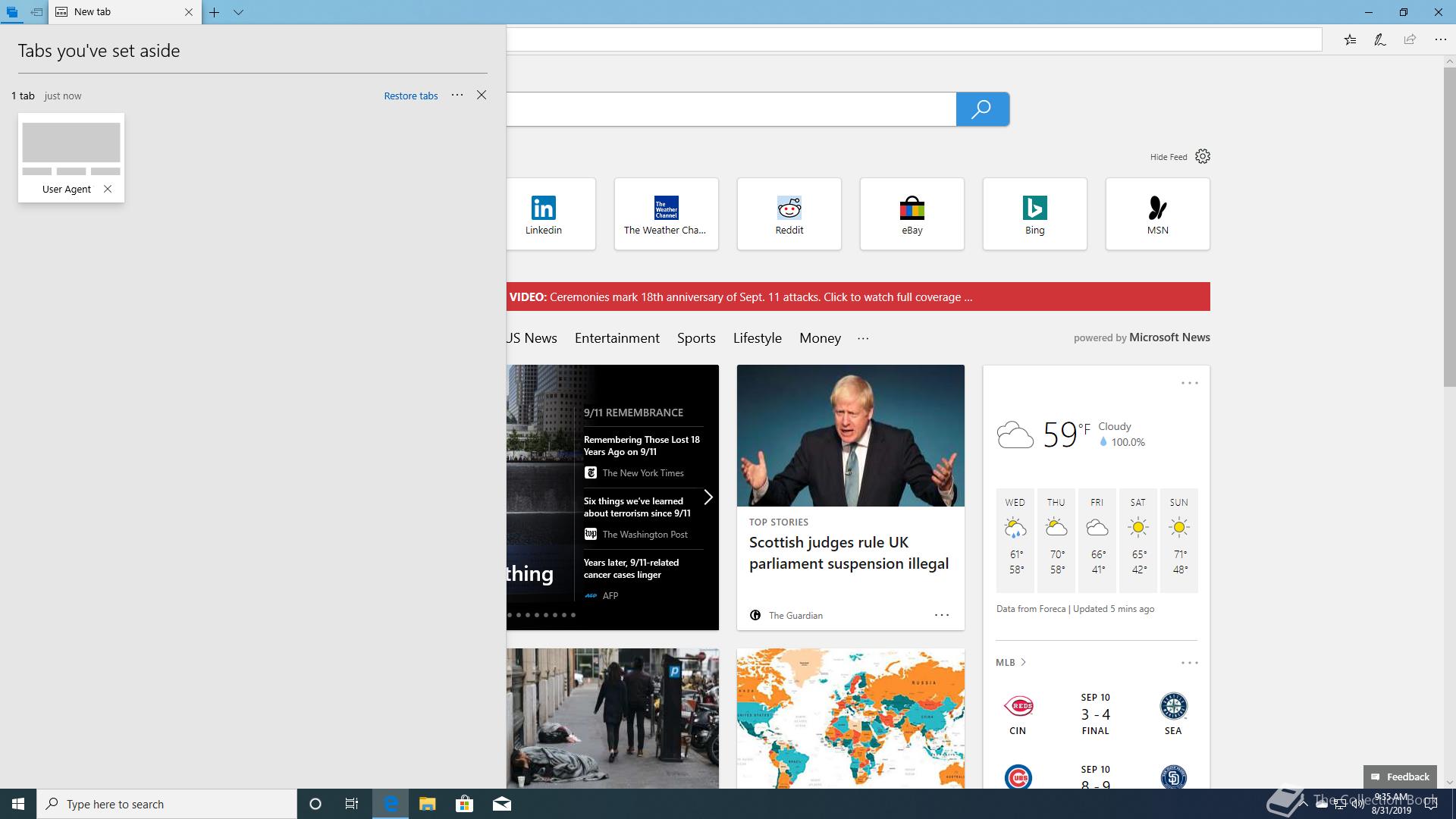Select Sunday forecast column
This screenshot has width=1456, height=819.
(1179, 540)
